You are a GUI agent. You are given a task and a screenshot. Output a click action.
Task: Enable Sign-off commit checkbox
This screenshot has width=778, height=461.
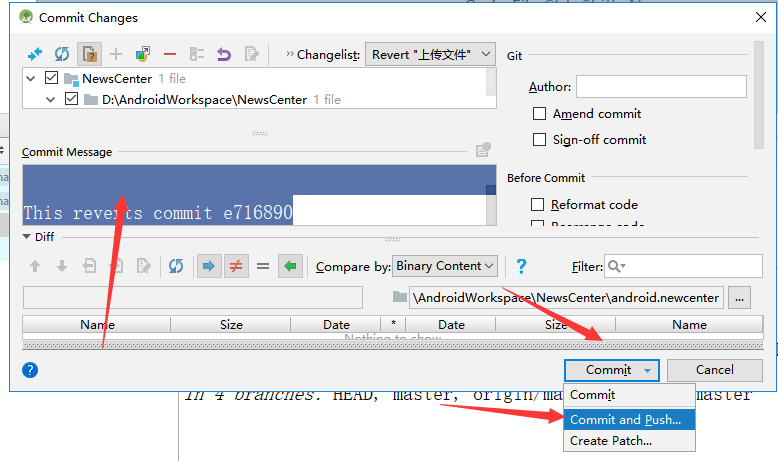539,139
